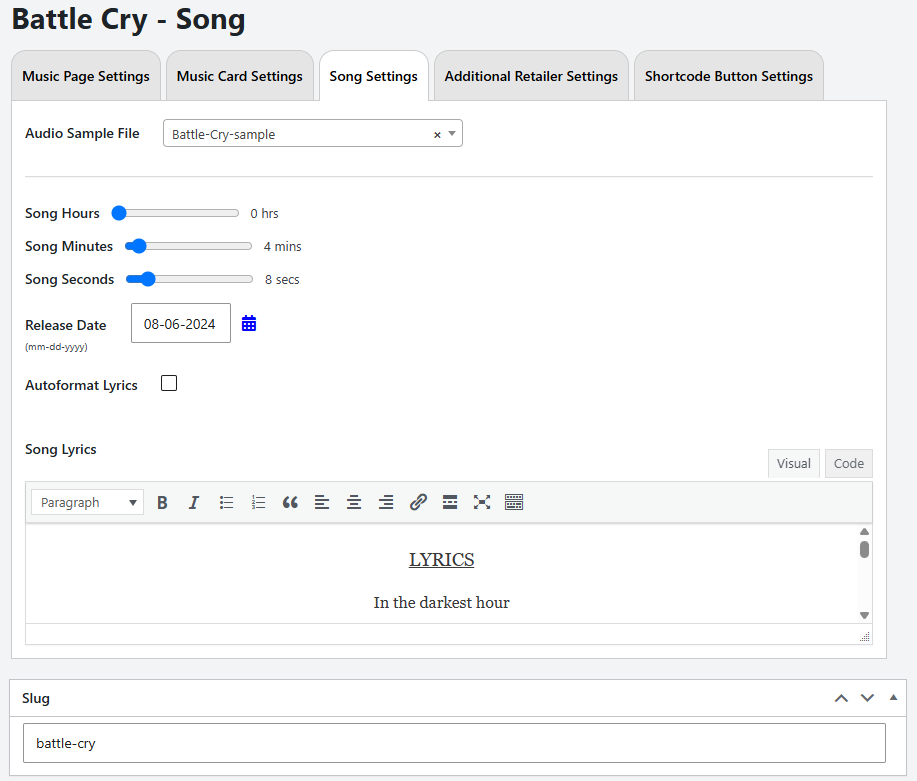Screen dimensions: 917x781
Task: Click the '0 hrs' value label
Action: [264, 214]
